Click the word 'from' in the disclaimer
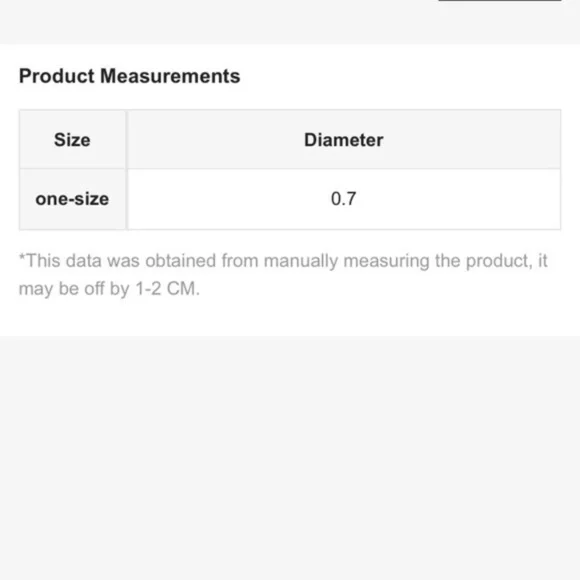Image resolution: width=580 pixels, height=580 pixels. click(x=240, y=261)
